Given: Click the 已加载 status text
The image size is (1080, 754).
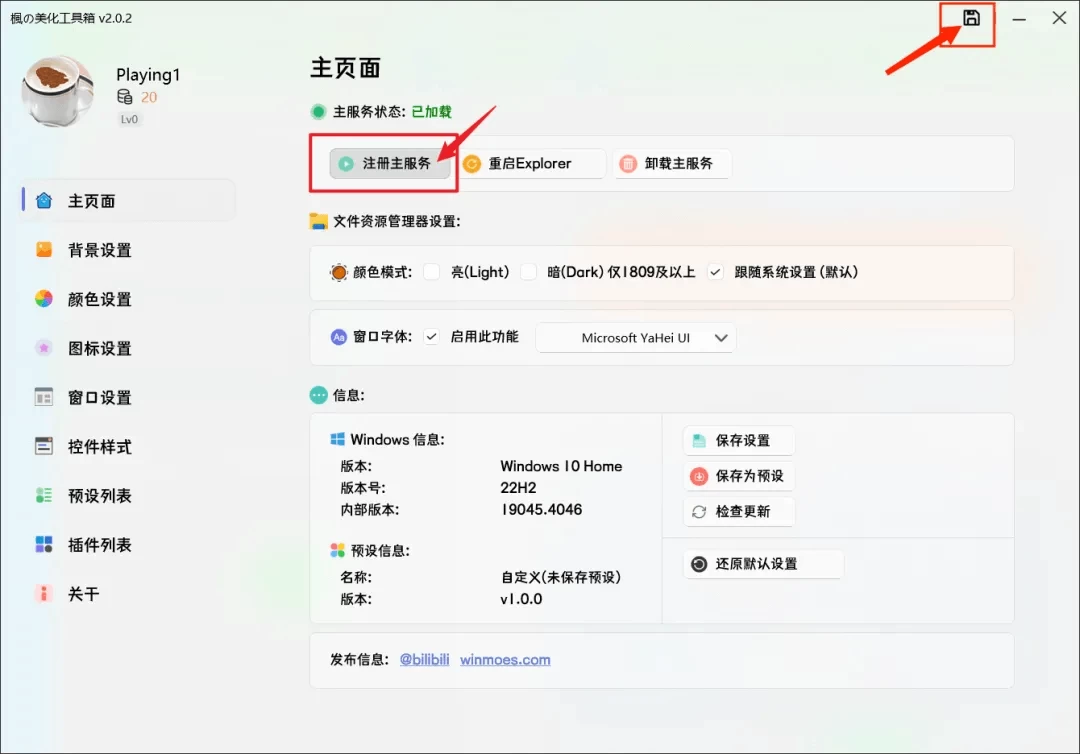Looking at the screenshot, I should [431, 112].
